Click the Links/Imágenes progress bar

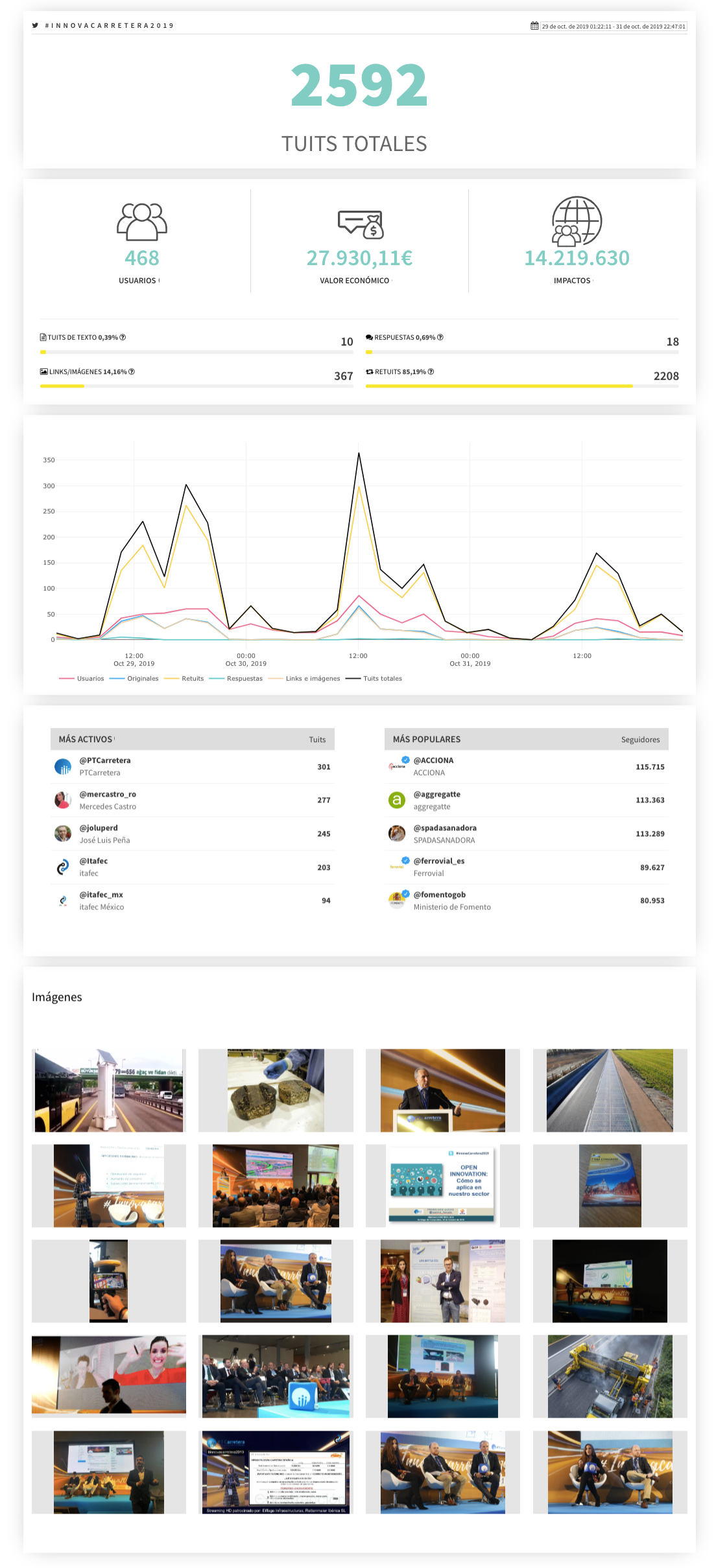click(x=197, y=386)
